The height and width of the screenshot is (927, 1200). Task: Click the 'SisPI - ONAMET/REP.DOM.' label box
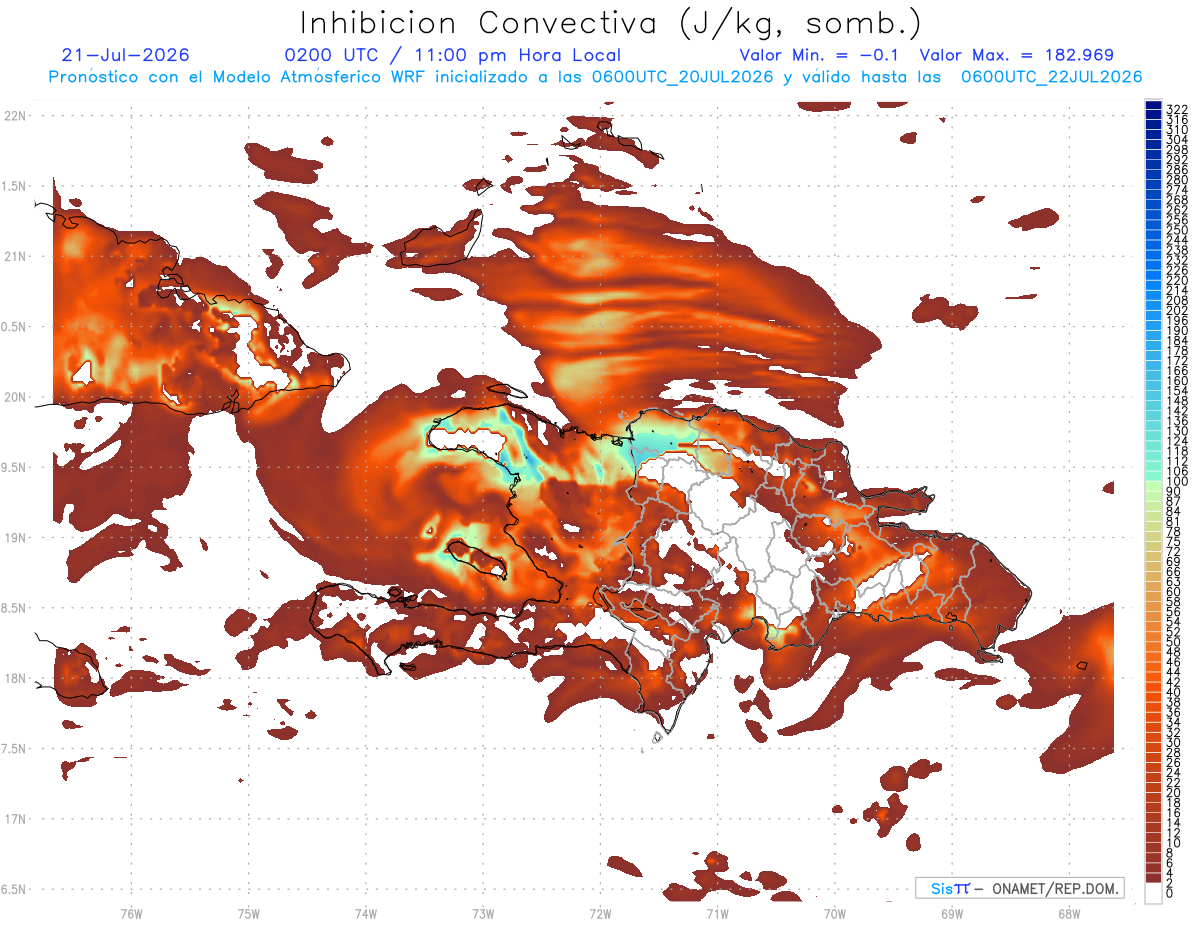pyautogui.click(x=1020, y=888)
